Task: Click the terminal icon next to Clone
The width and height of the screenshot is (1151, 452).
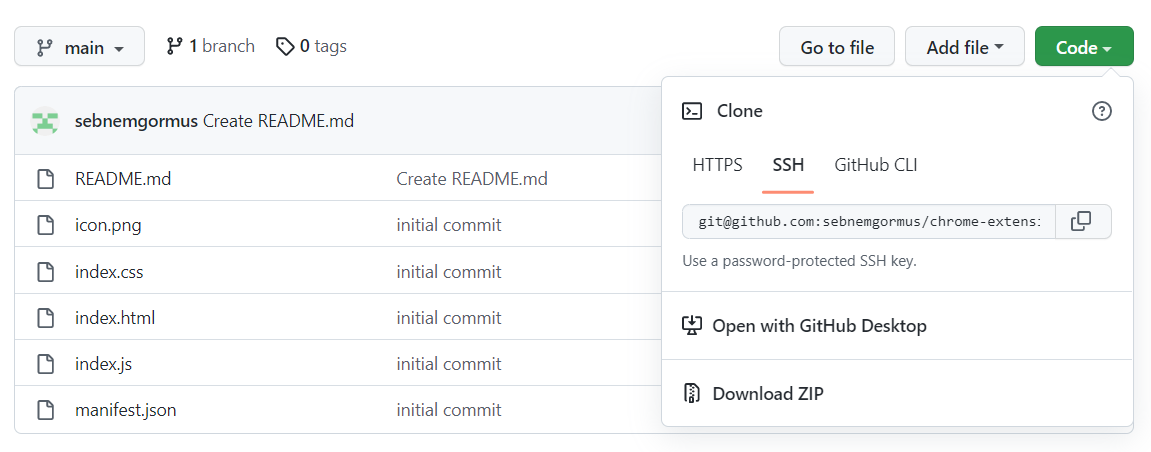Action: (x=691, y=111)
